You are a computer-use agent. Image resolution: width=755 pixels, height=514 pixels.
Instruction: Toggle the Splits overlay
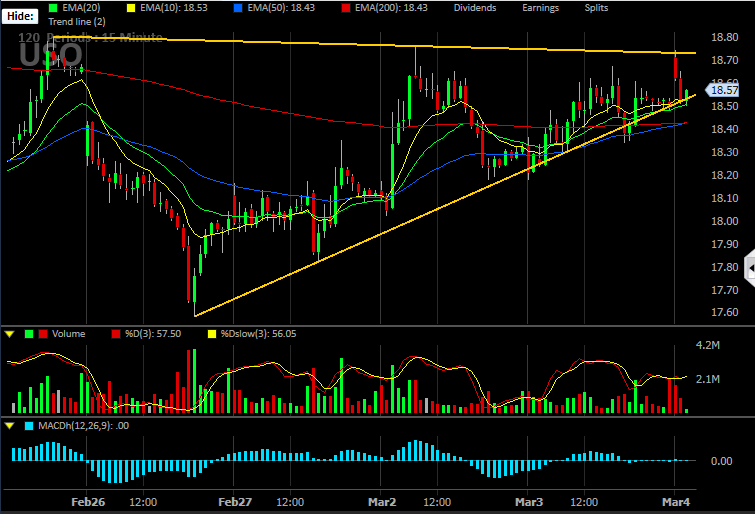(596, 8)
